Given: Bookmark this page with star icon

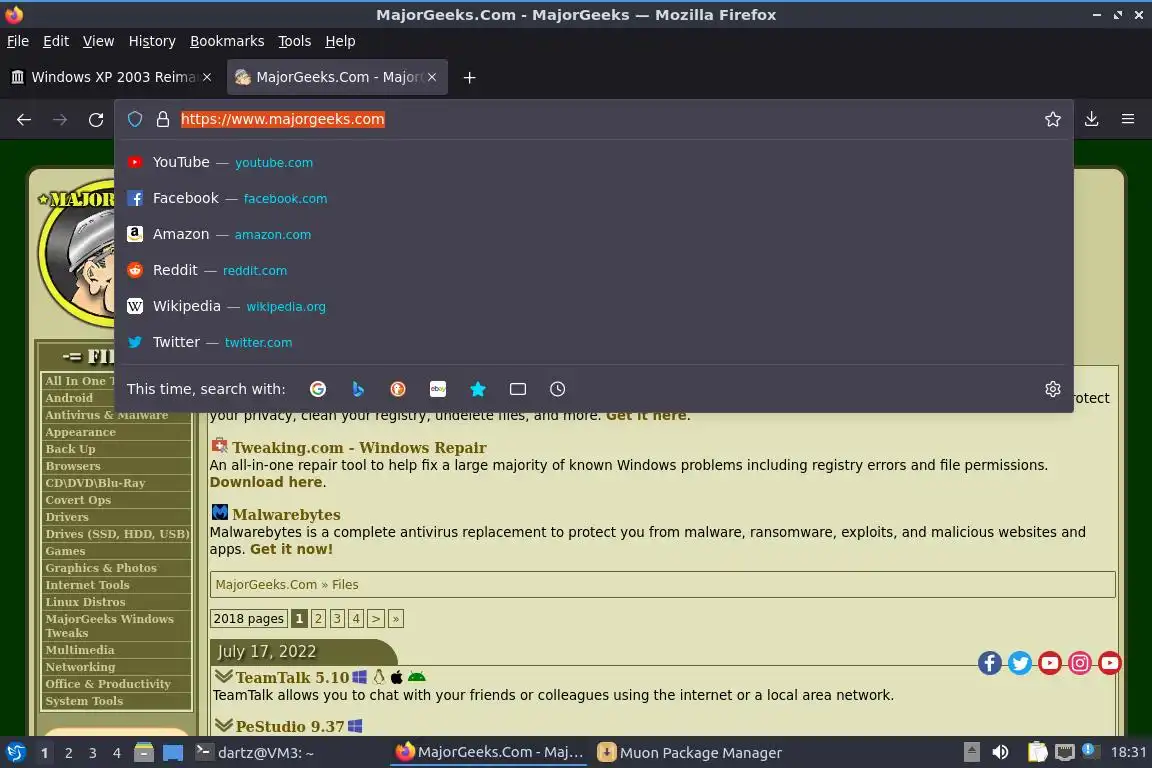Looking at the screenshot, I should 1053,119.
